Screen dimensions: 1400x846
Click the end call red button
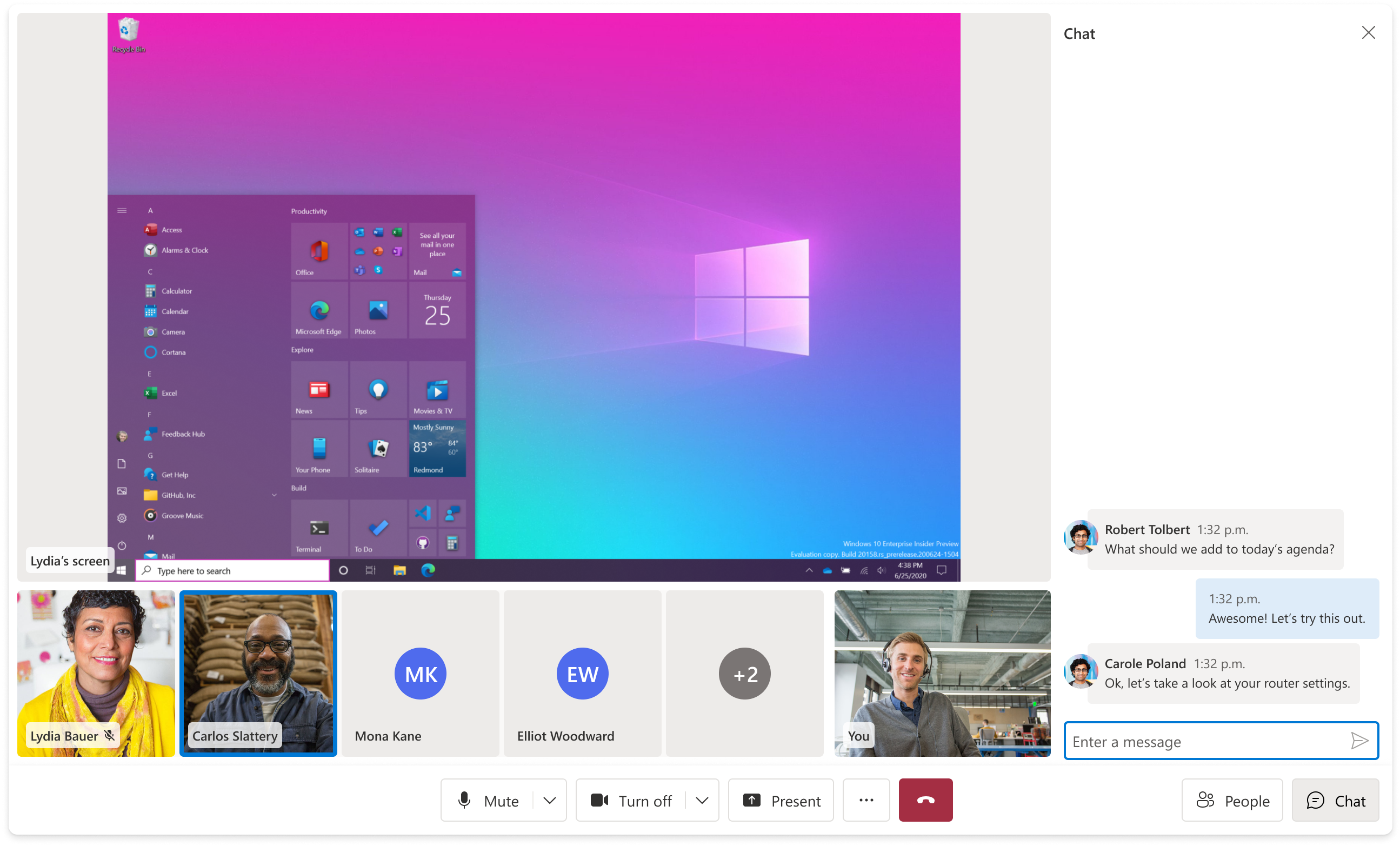point(924,800)
